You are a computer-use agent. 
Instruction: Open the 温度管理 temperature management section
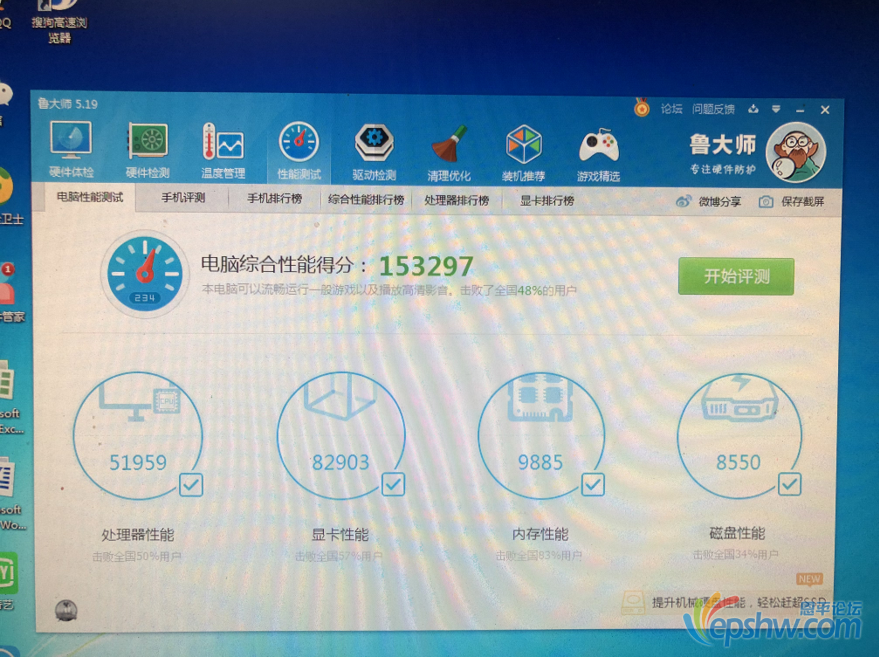click(x=223, y=150)
